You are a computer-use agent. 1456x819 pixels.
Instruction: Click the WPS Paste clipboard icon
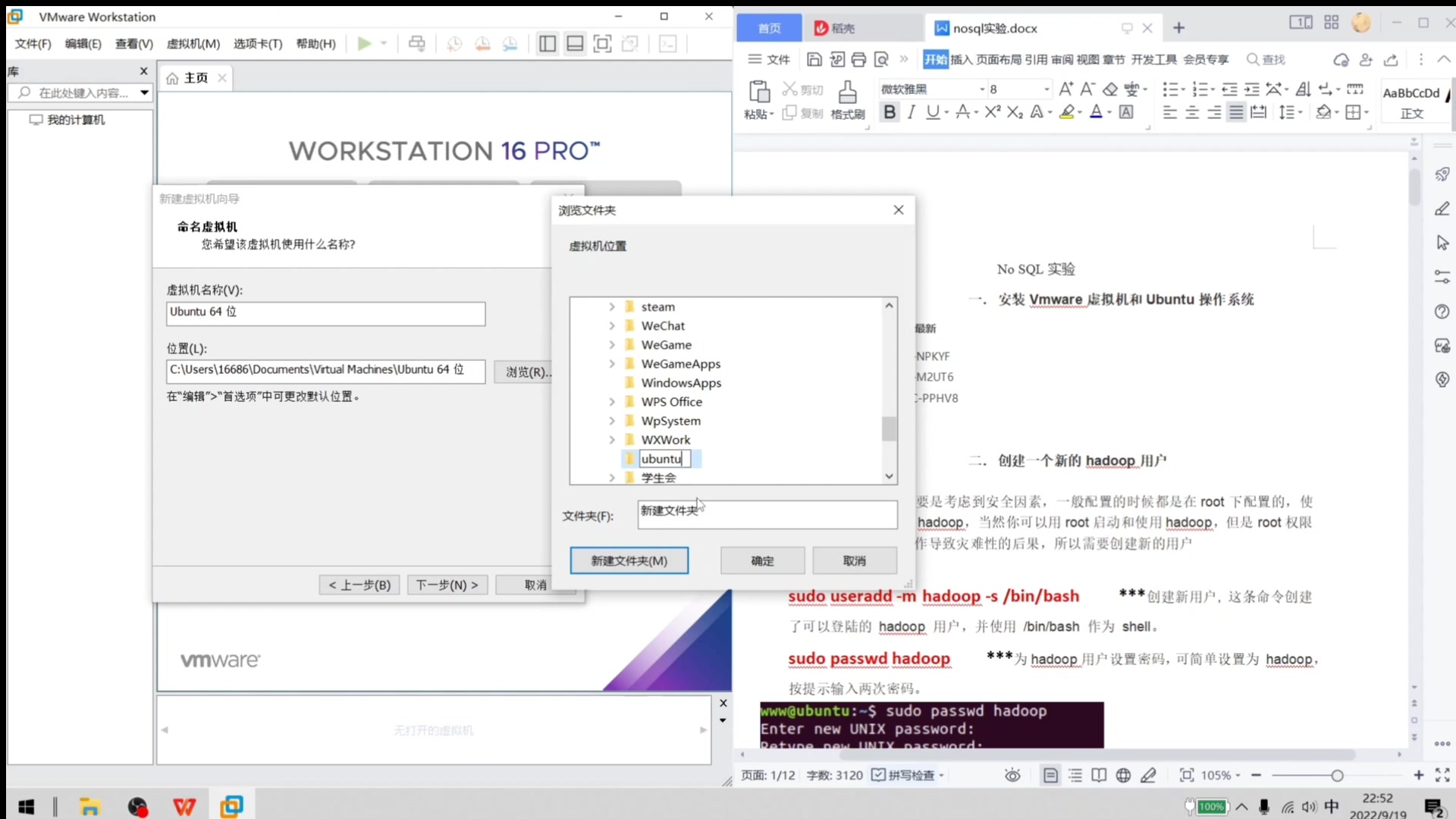759,92
